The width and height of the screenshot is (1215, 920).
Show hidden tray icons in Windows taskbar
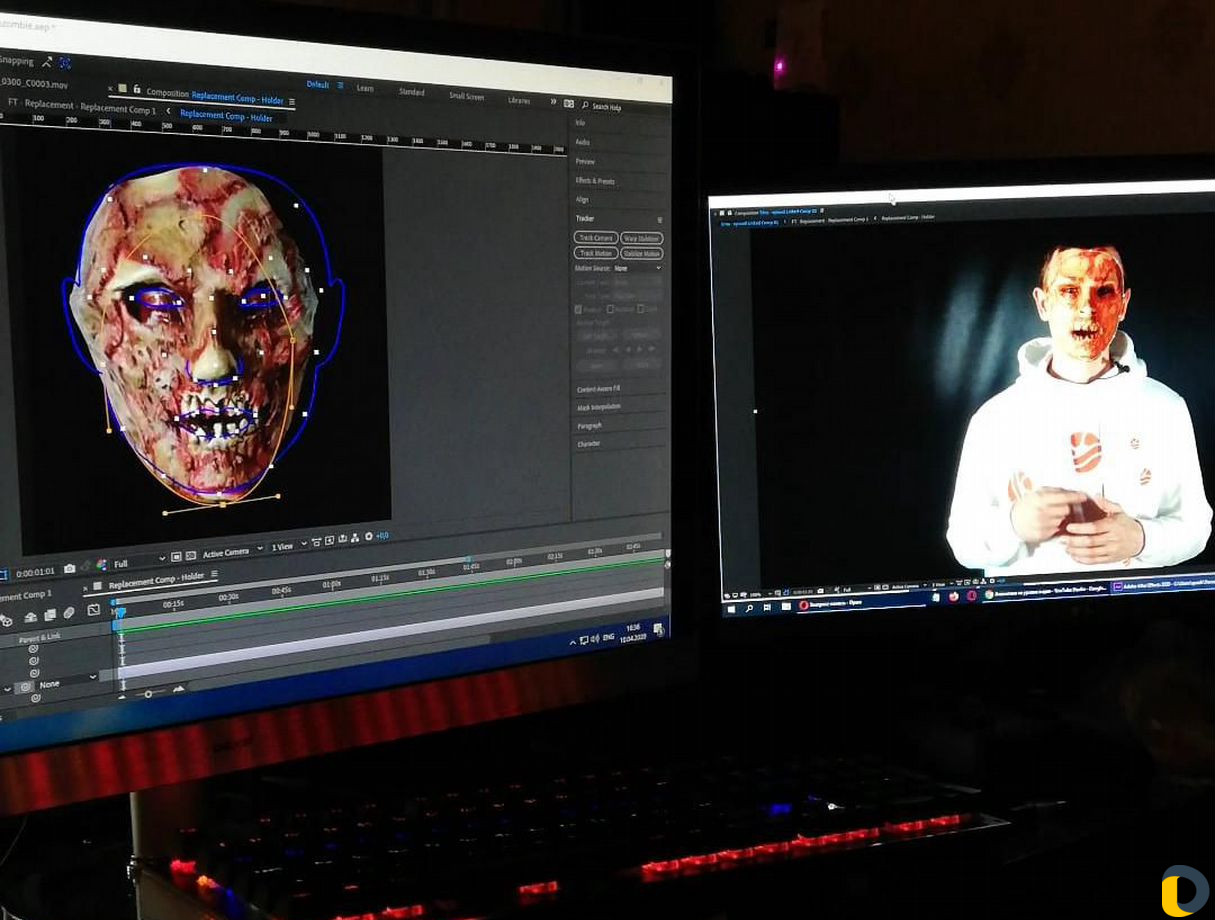[x=573, y=641]
